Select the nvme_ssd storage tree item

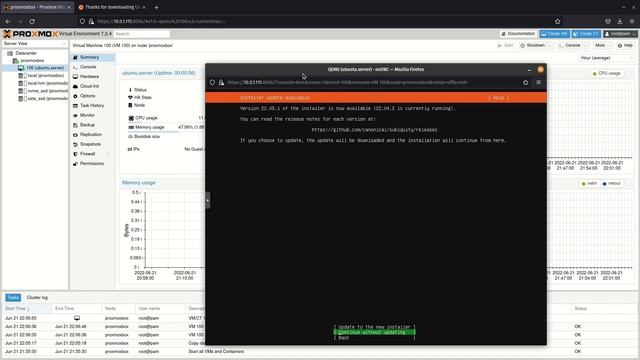pos(47,91)
